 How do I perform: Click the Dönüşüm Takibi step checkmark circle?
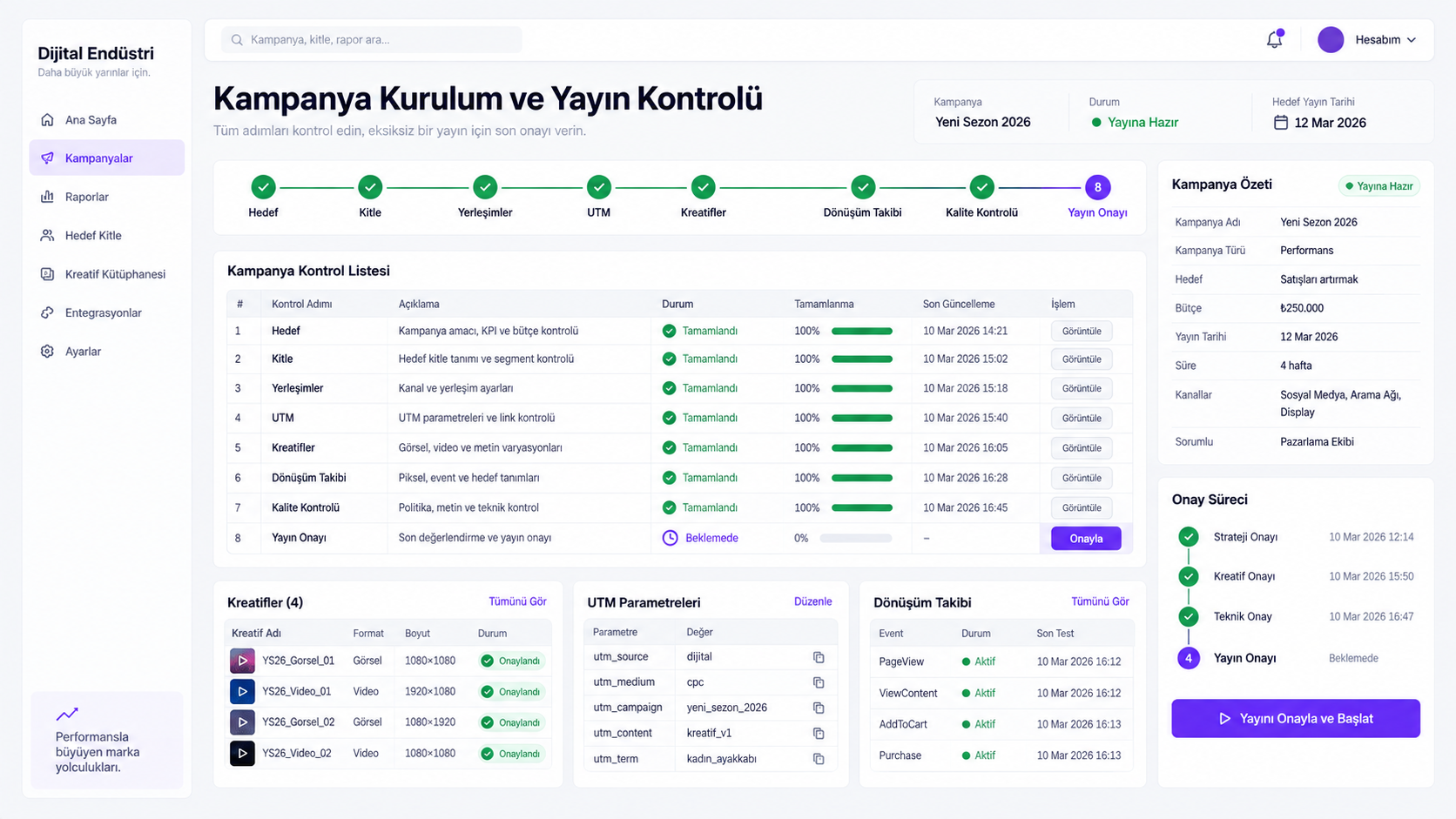tap(863, 186)
